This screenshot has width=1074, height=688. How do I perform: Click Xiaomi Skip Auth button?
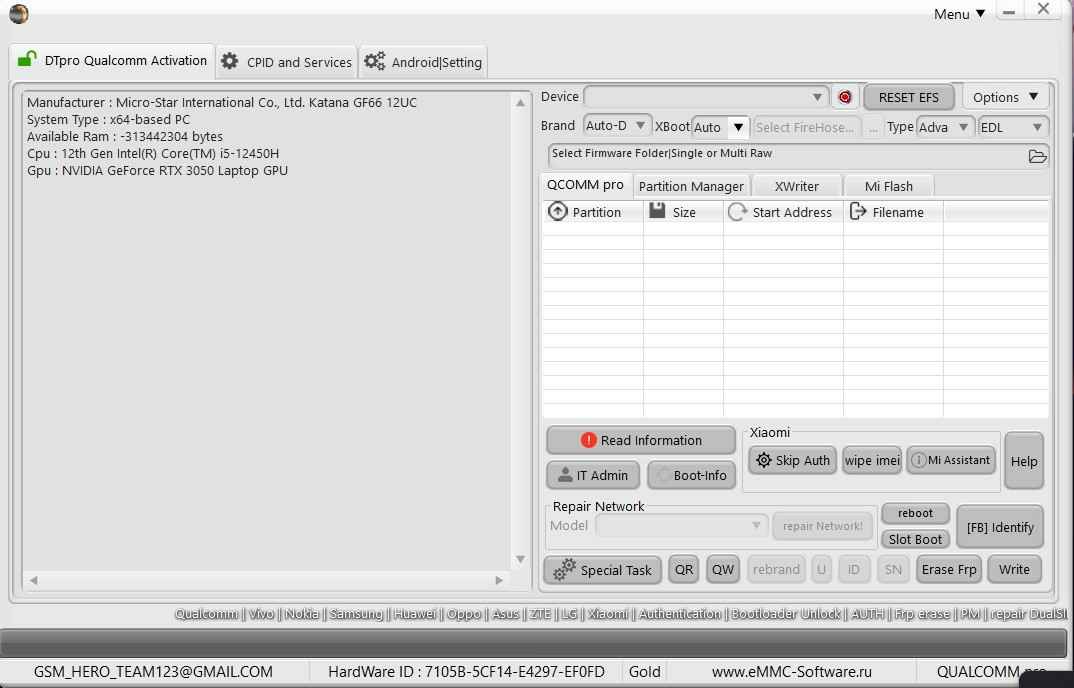(x=792, y=460)
